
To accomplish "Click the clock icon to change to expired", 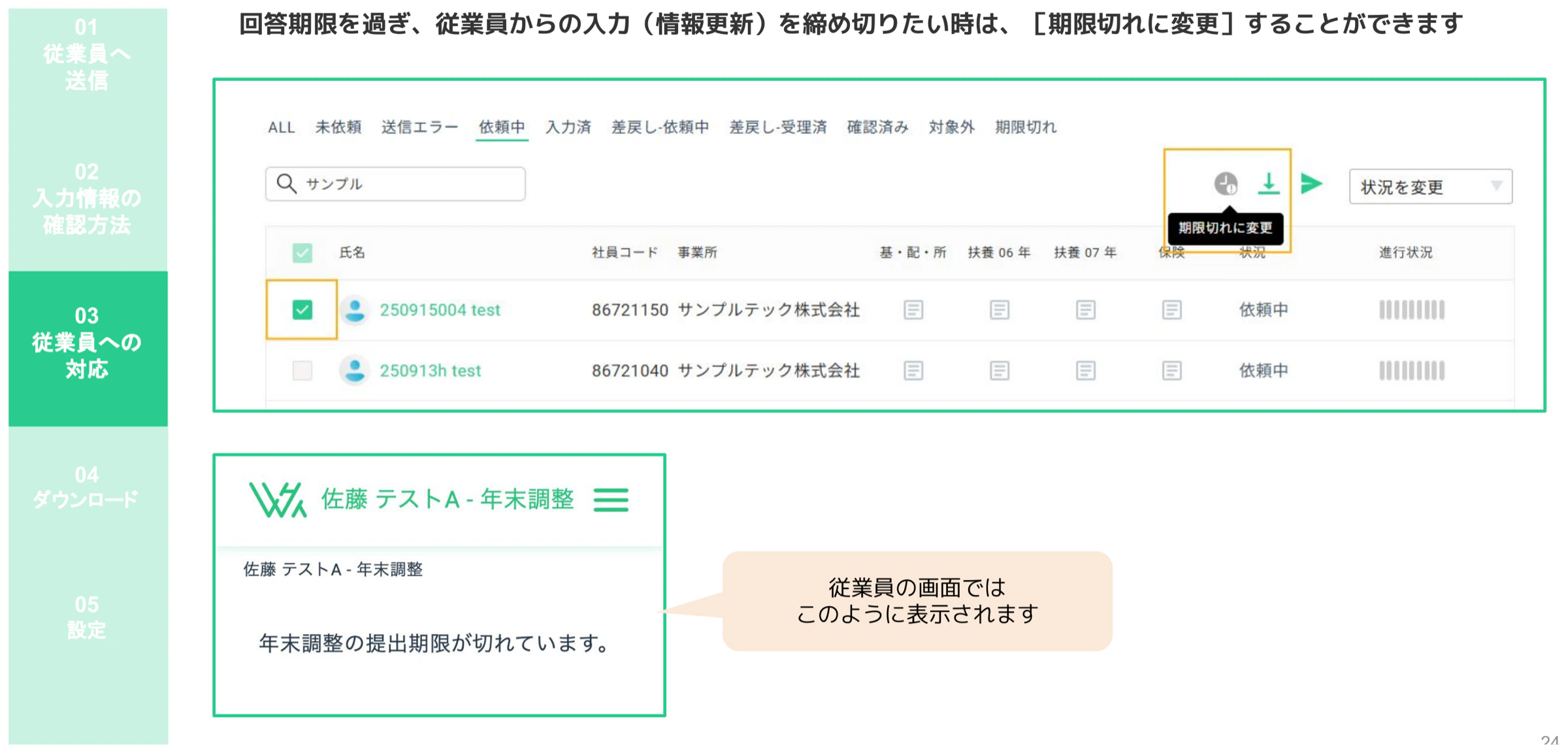I will pos(1226,184).
